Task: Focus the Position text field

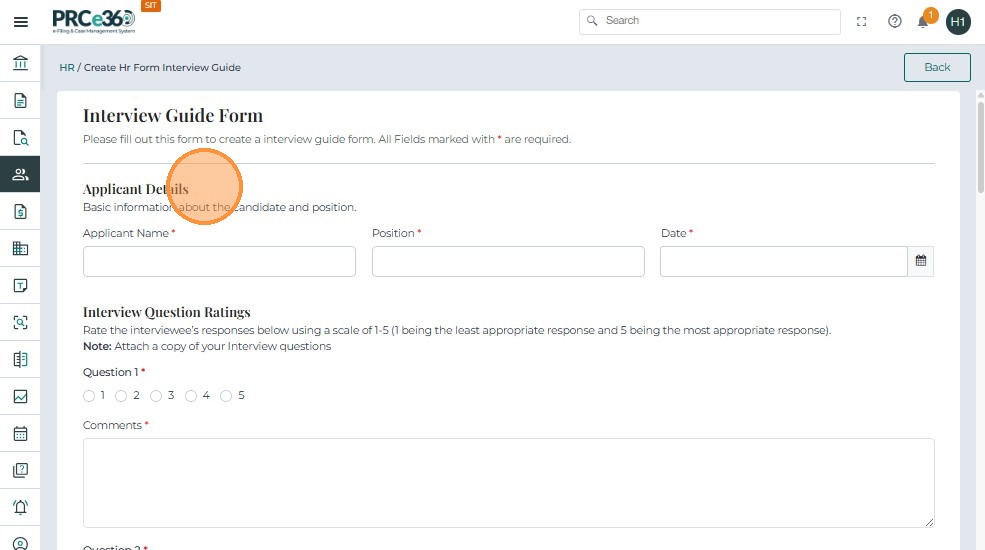Action: (508, 261)
